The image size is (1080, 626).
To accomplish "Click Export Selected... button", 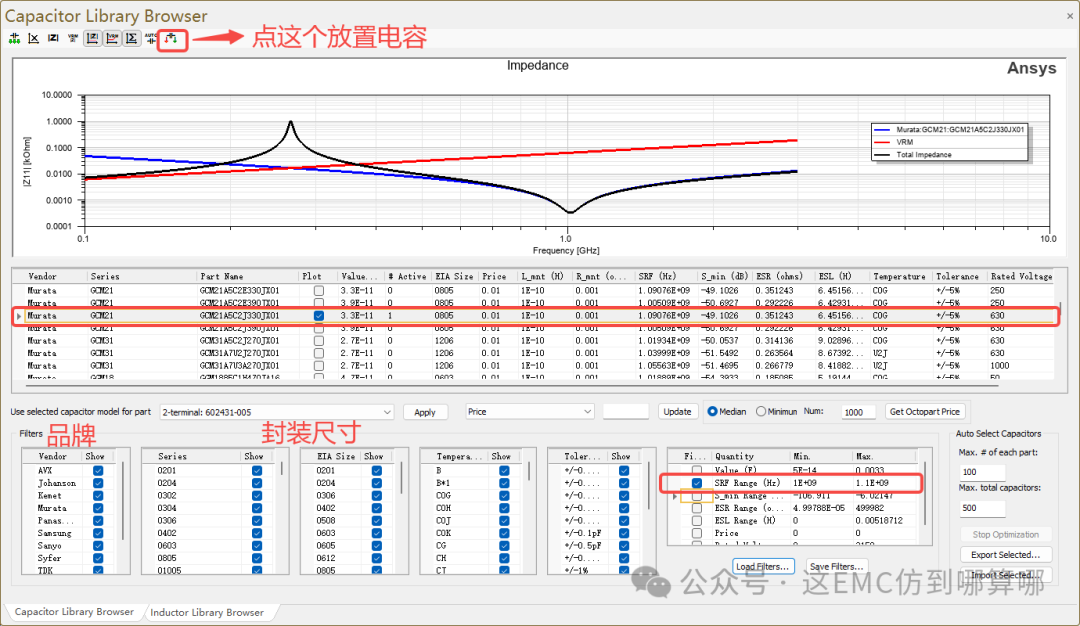I will point(1005,554).
